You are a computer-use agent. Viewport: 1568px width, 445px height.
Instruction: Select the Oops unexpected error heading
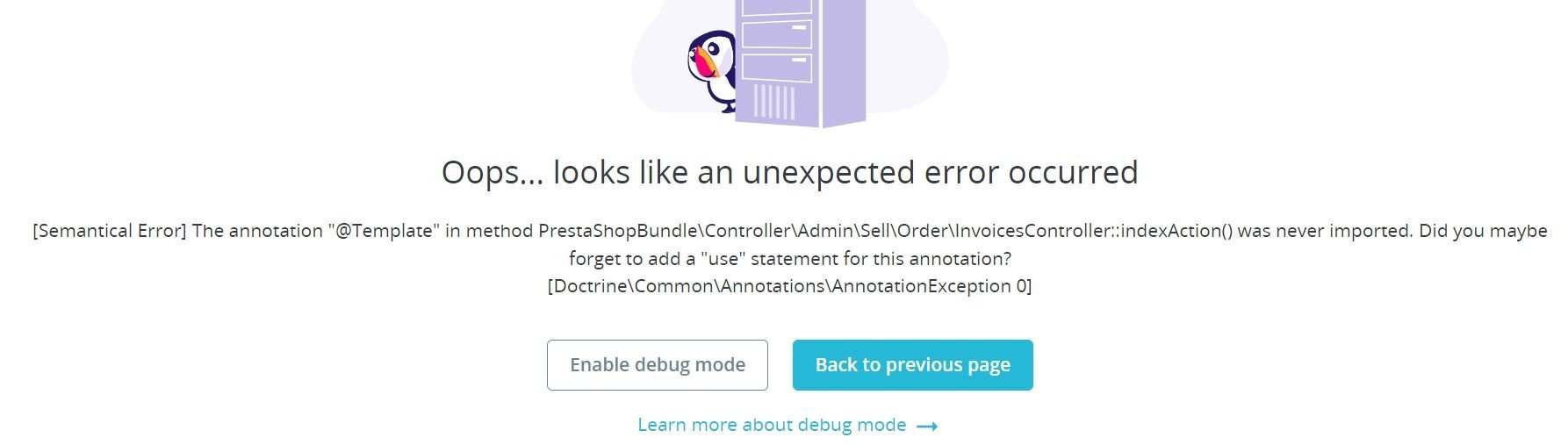[789, 172]
